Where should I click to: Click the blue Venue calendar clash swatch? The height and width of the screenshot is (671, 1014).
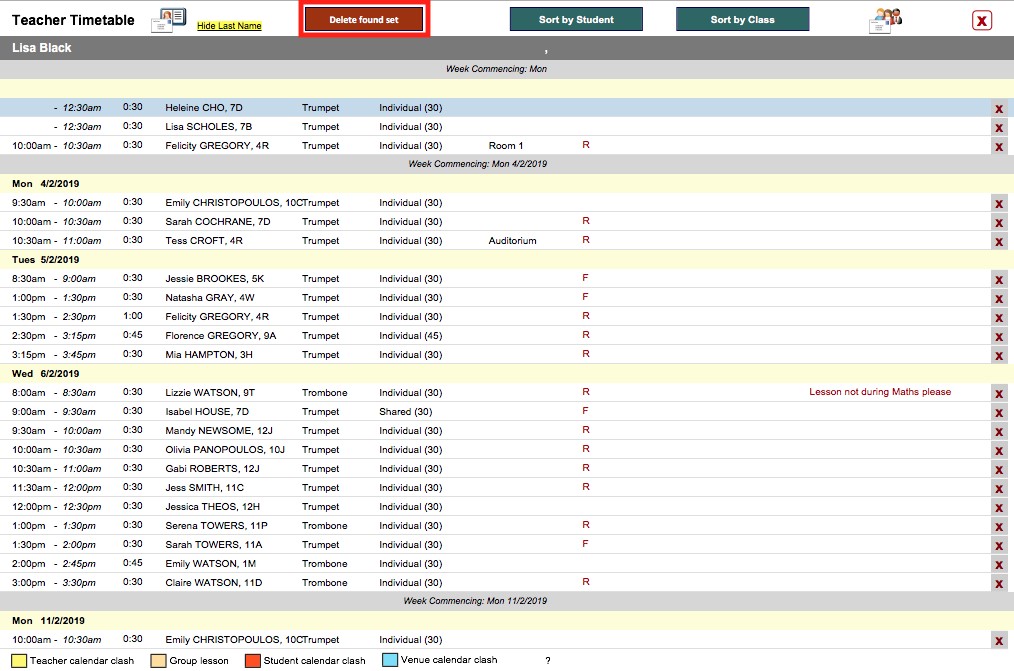390,660
